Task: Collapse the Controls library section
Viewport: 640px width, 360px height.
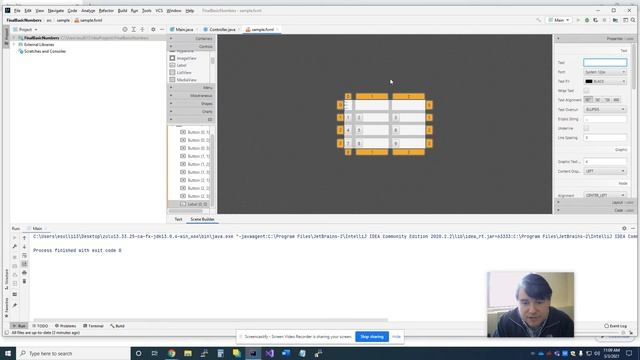Action: pyautogui.click(x=191, y=47)
